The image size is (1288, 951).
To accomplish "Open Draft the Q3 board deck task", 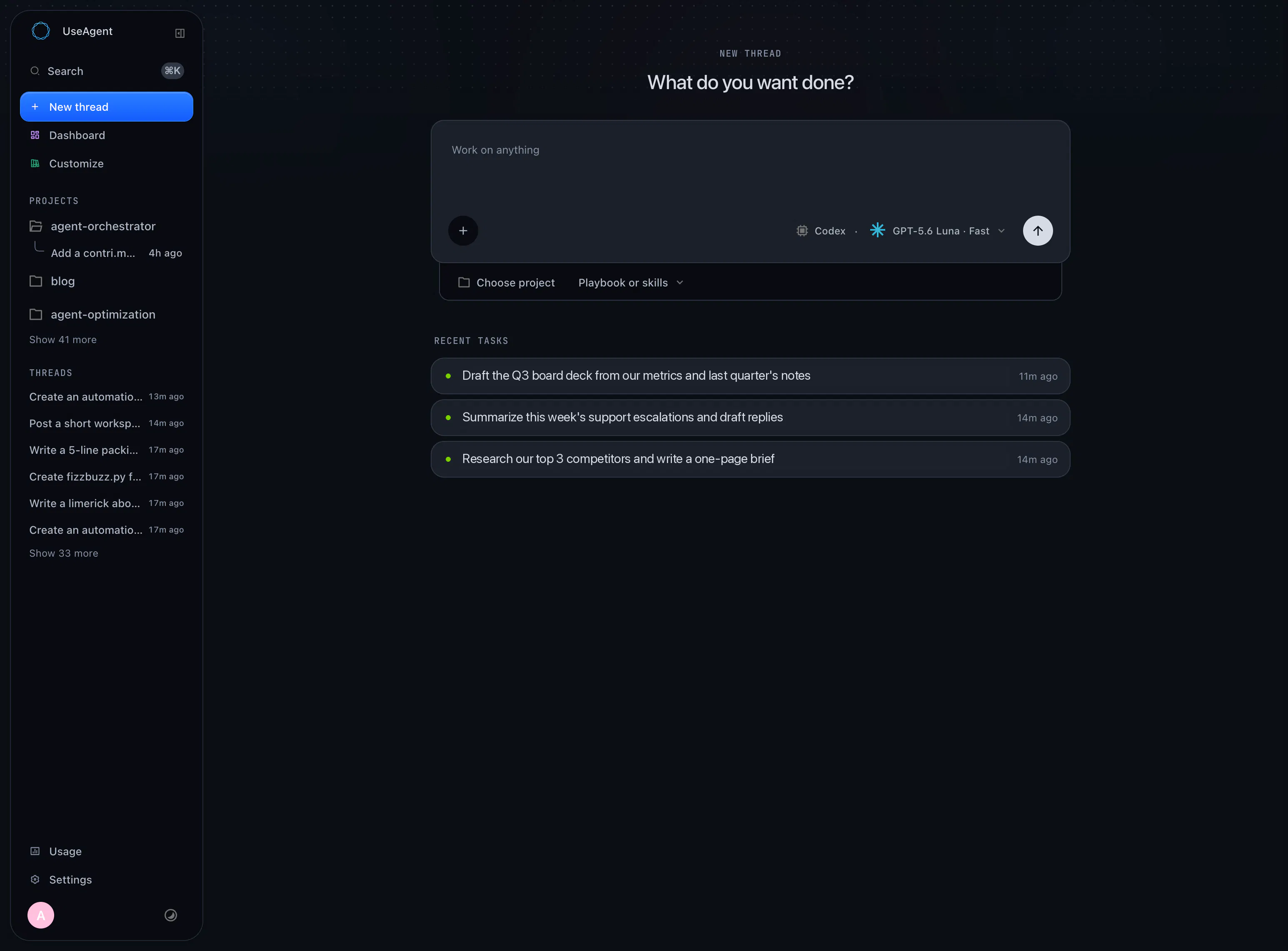I will [750, 376].
